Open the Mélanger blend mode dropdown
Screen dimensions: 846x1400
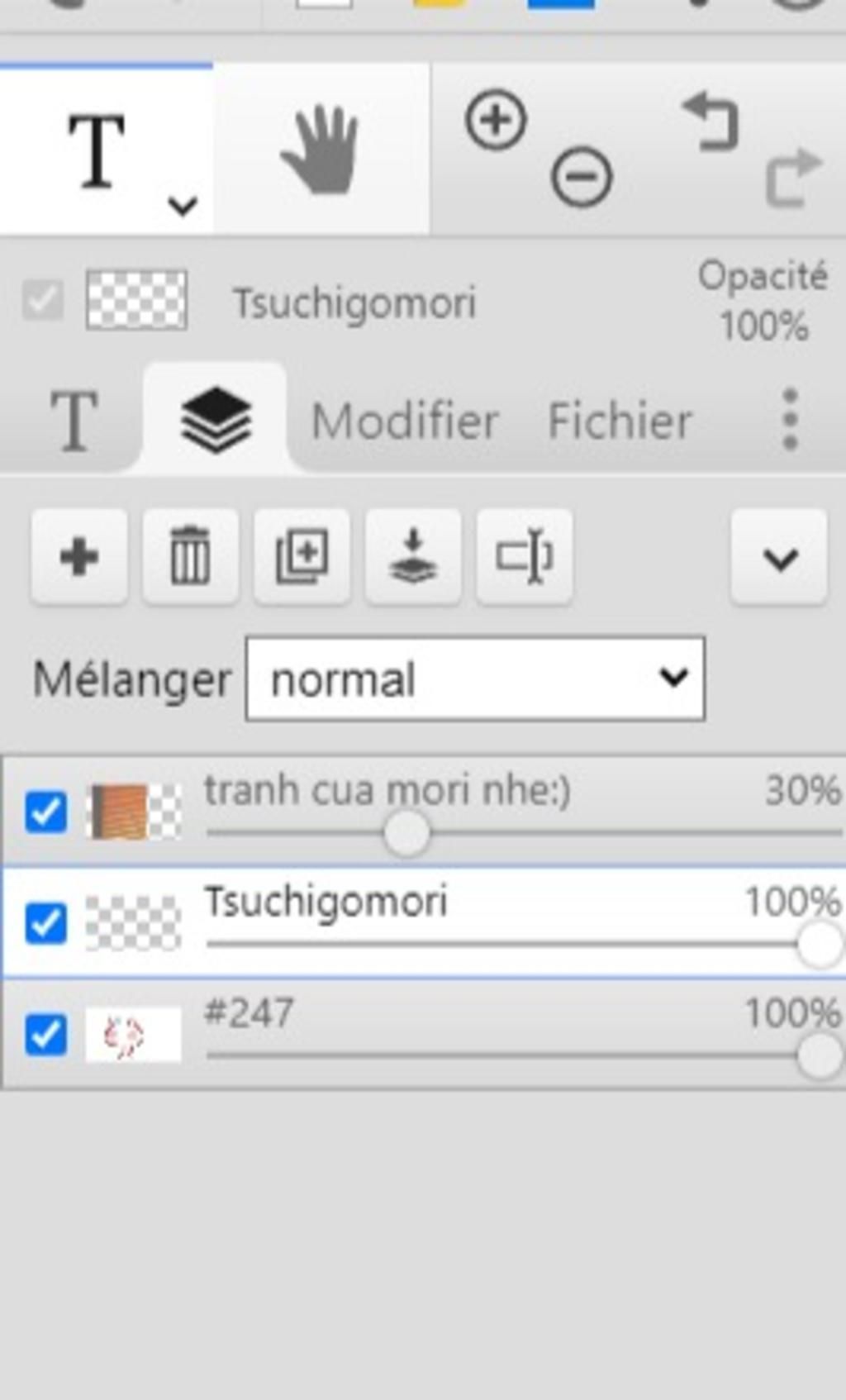(x=475, y=679)
